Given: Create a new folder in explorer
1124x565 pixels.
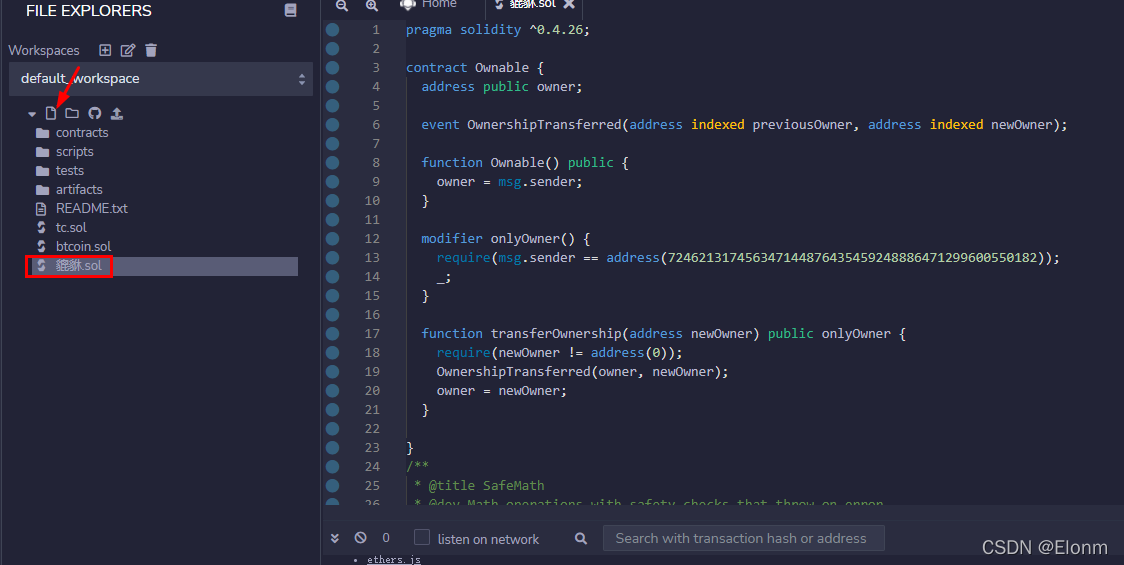Looking at the screenshot, I should pyautogui.click(x=72, y=113).
